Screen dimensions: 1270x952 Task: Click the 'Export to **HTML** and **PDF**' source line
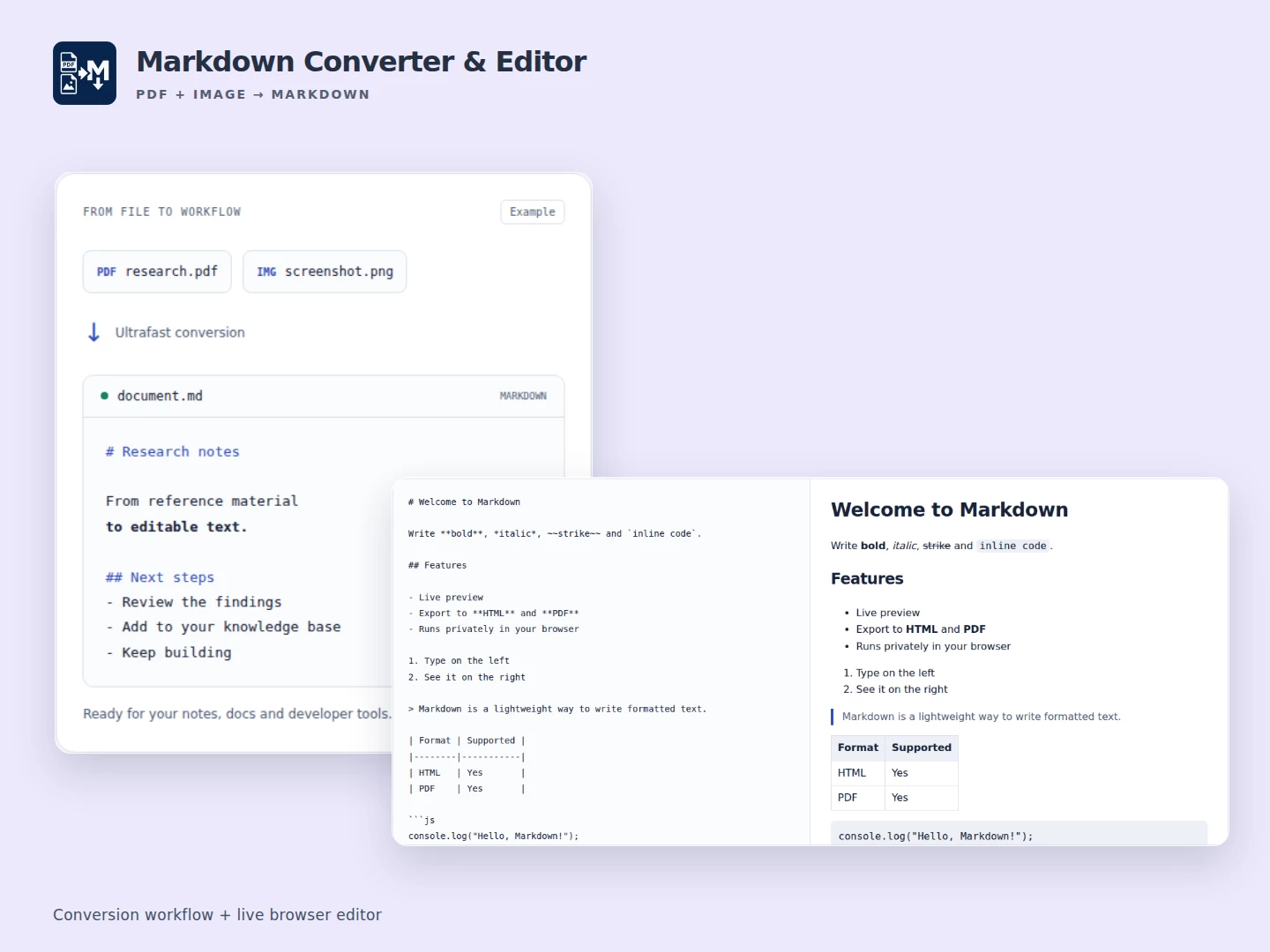tap(494, 613)
